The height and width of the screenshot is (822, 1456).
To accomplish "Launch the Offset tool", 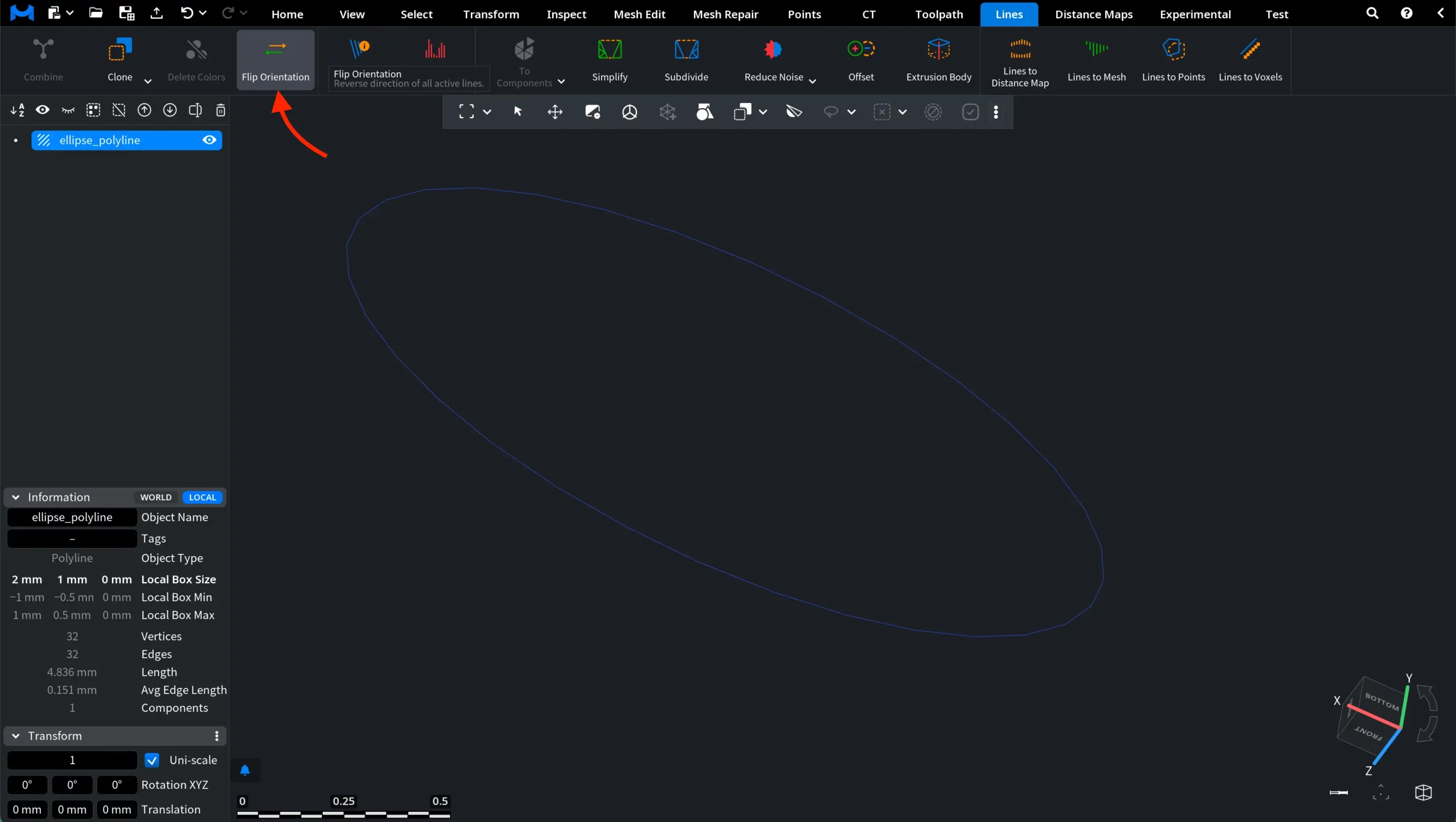I will coord(861,60).
